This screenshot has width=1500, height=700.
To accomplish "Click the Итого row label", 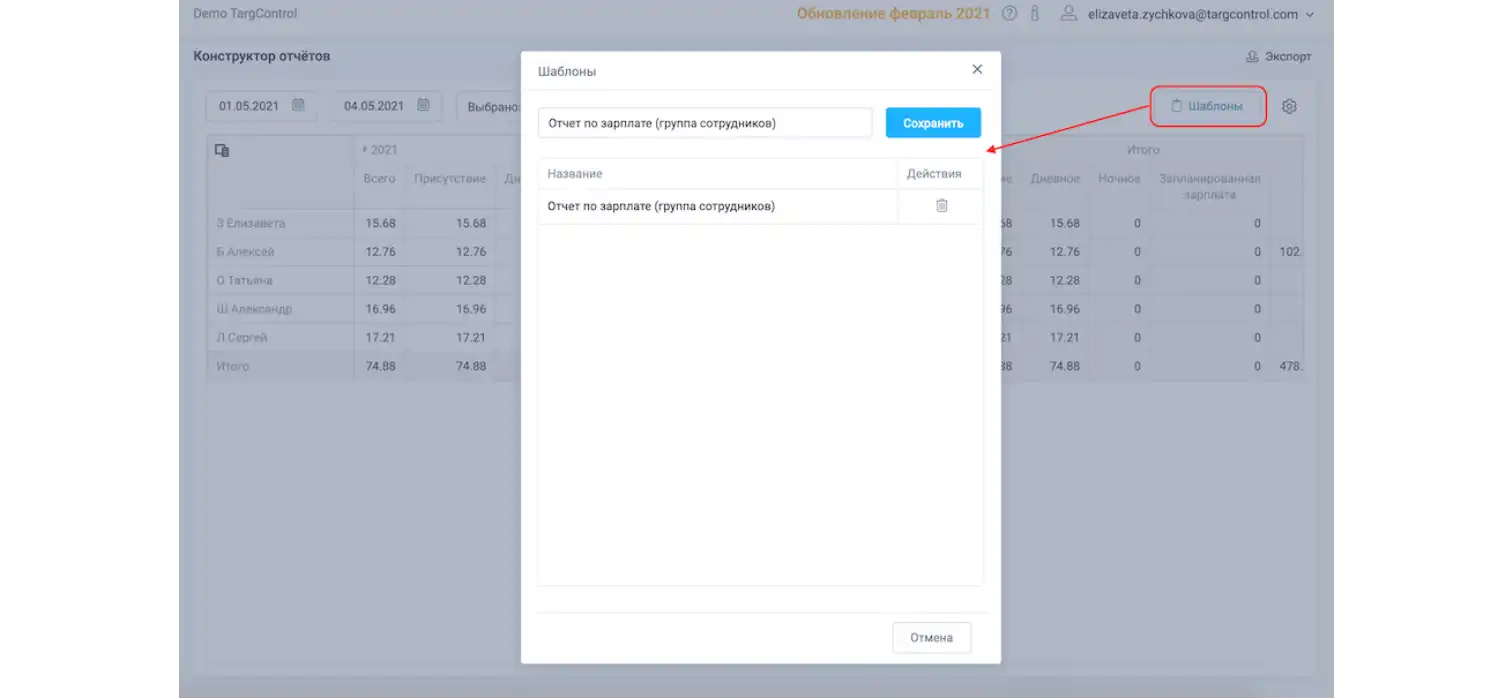I will pos(233,366).
